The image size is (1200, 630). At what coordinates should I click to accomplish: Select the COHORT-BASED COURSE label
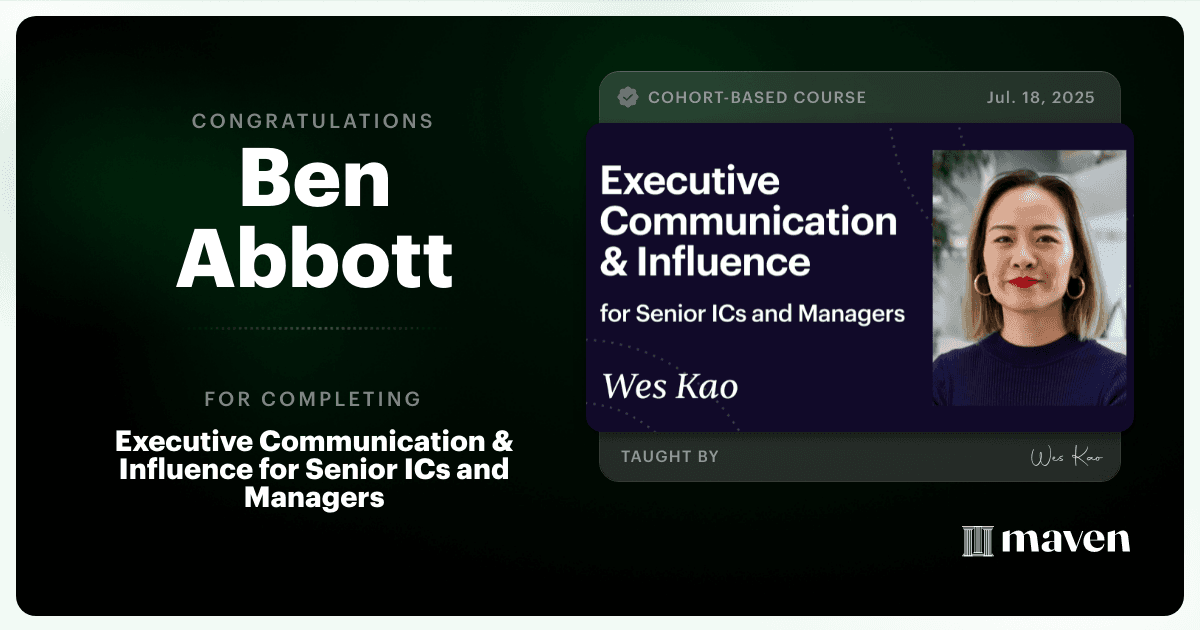(x=757, y=98)
